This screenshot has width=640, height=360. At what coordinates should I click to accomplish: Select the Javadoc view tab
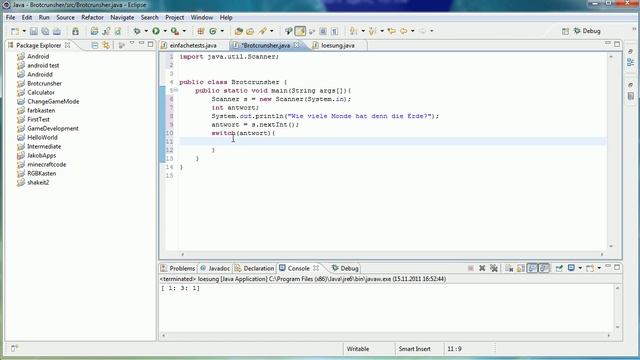click(x=215, y=268)
